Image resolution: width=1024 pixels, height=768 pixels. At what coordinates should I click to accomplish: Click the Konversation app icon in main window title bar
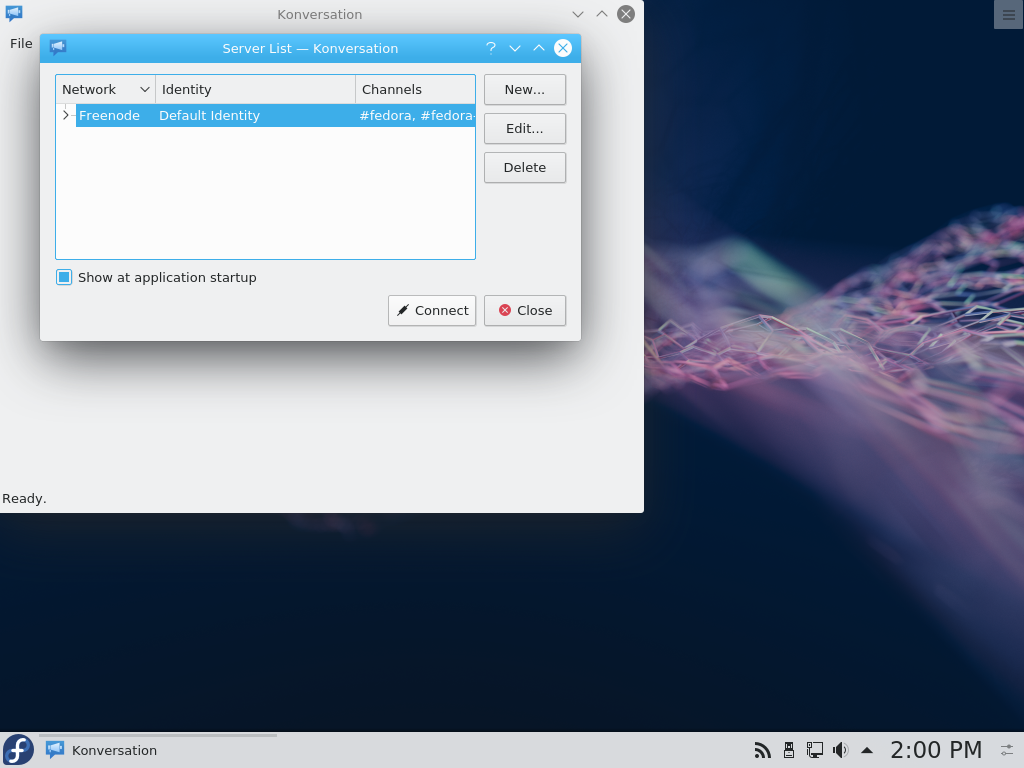click(14, 14)
